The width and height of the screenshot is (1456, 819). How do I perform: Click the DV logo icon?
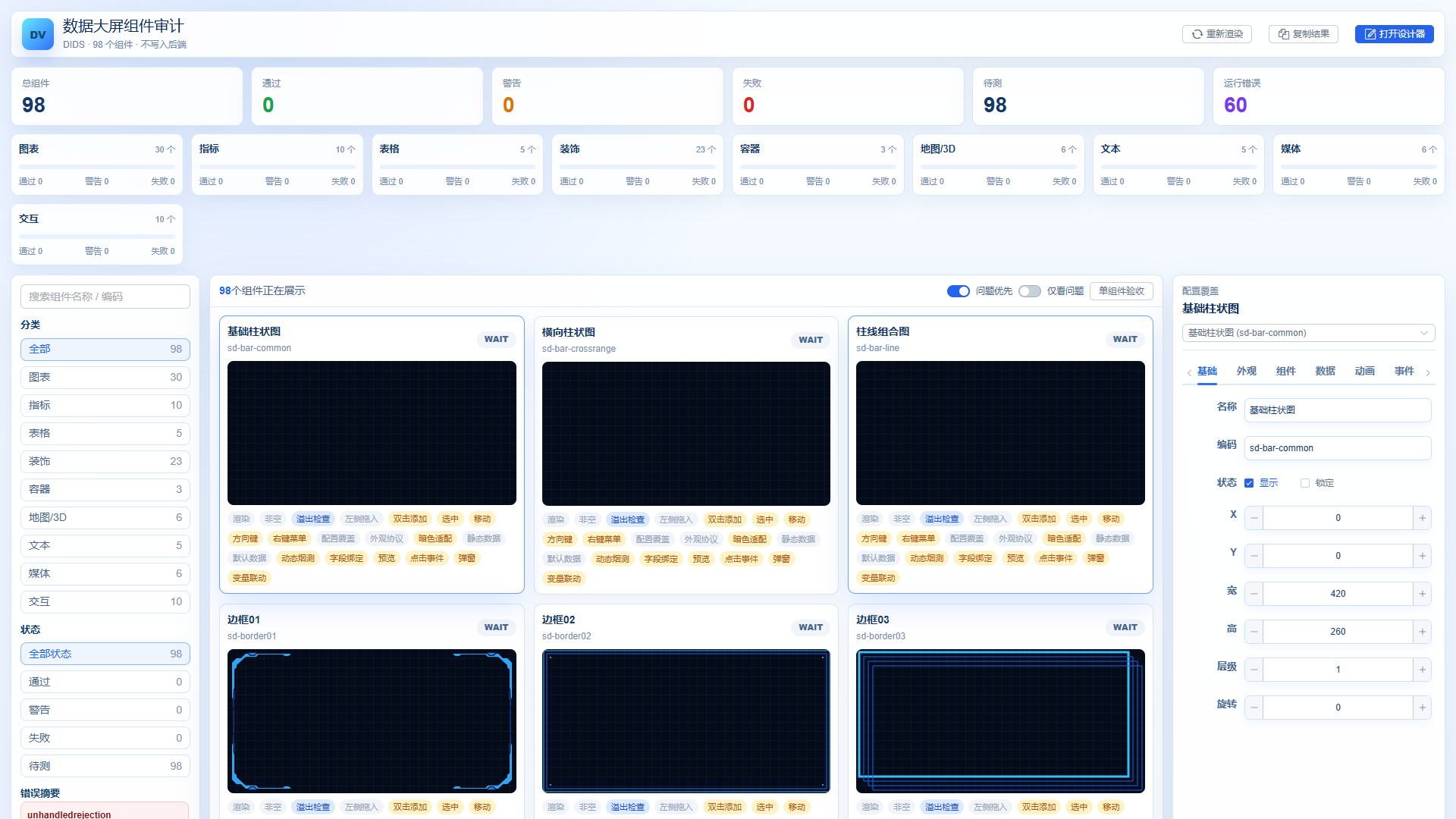[38, 34]
